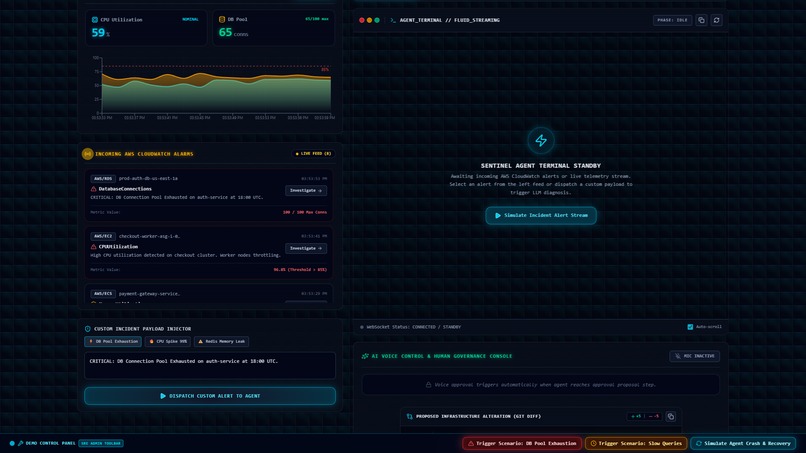Click the SRE ADMIN TOOLBAR badge
The width and height of the screenshot is (806, 453).
pyautogui.click(x=101, y=443)
